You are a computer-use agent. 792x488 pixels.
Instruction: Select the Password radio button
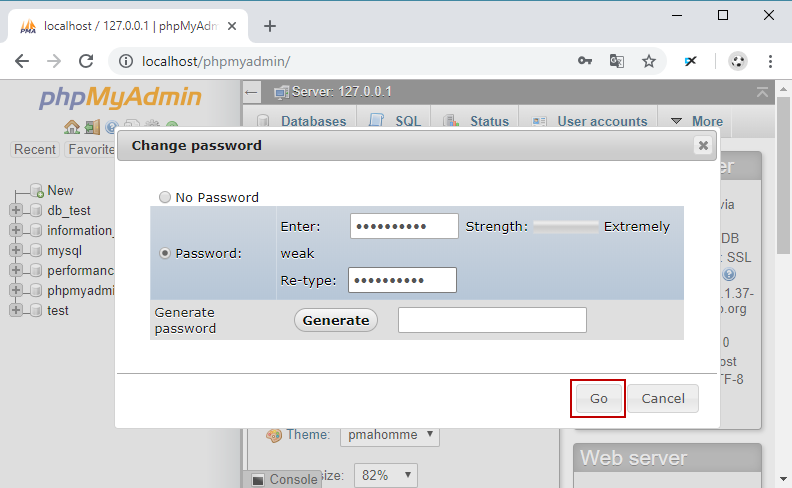coord(165,253)
